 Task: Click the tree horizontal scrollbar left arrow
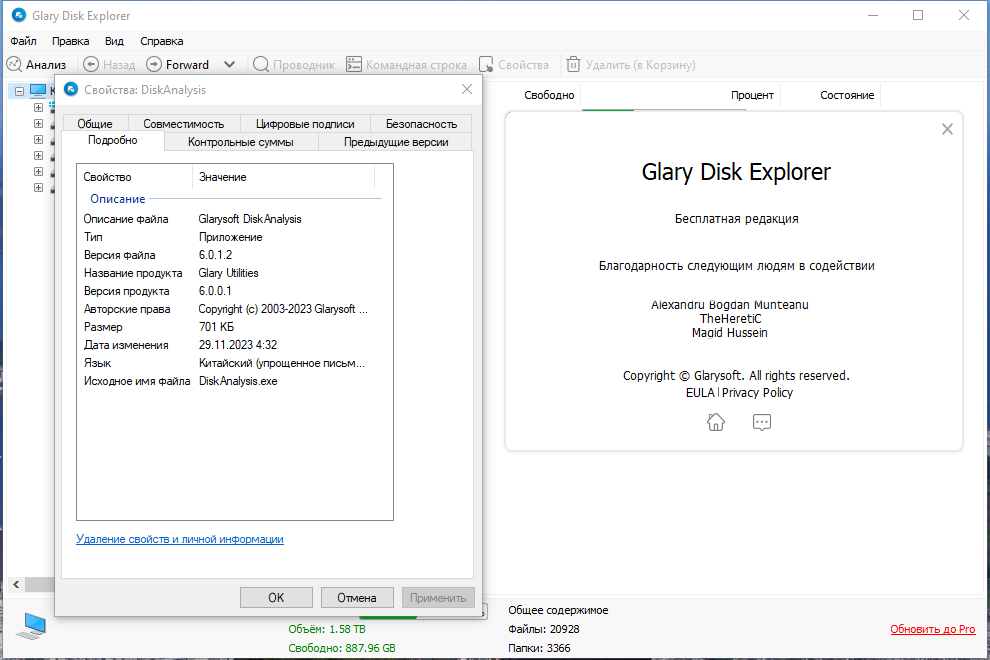[16, 584]
